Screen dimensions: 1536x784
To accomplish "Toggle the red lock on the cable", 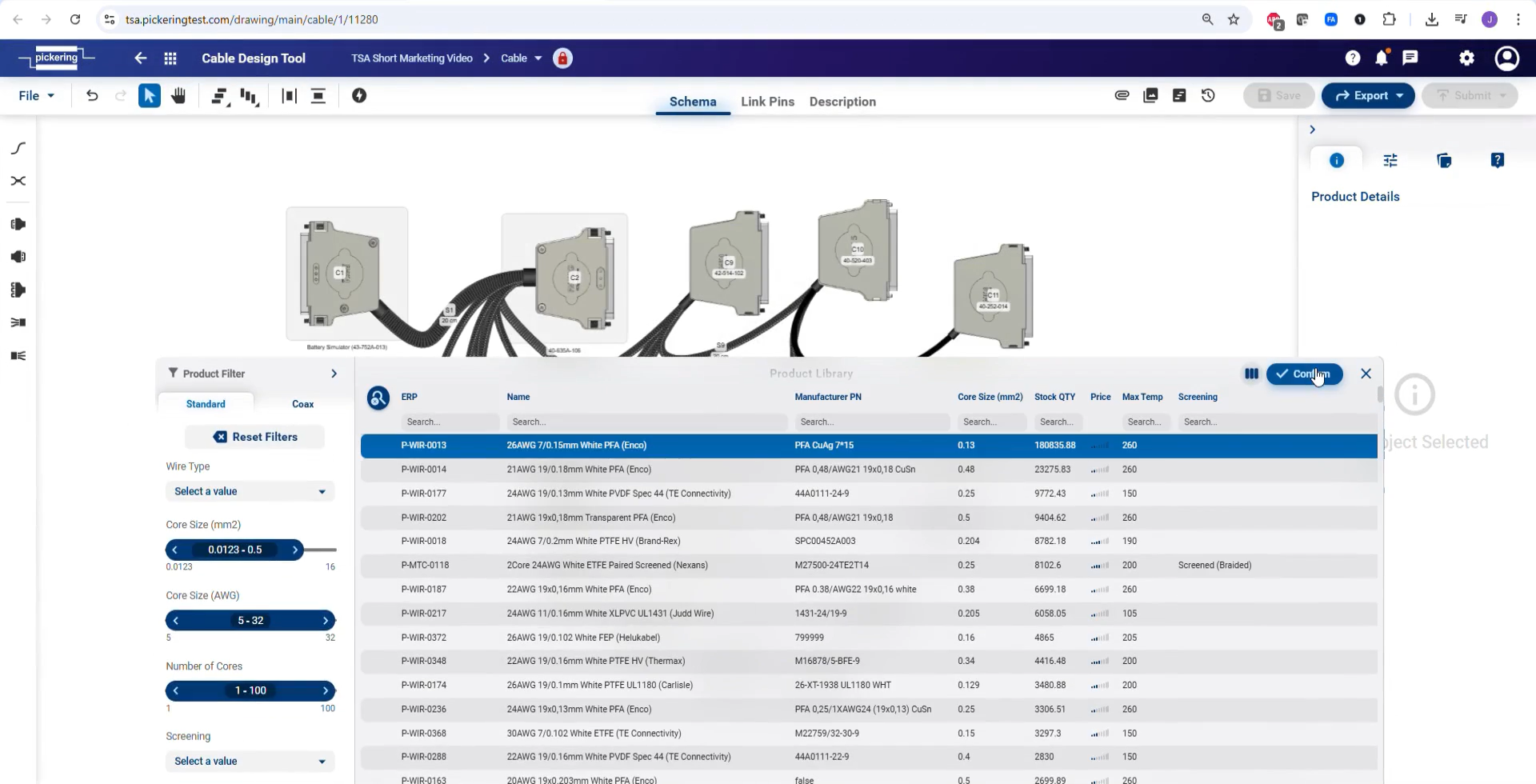I will click(x=562, y=58).
